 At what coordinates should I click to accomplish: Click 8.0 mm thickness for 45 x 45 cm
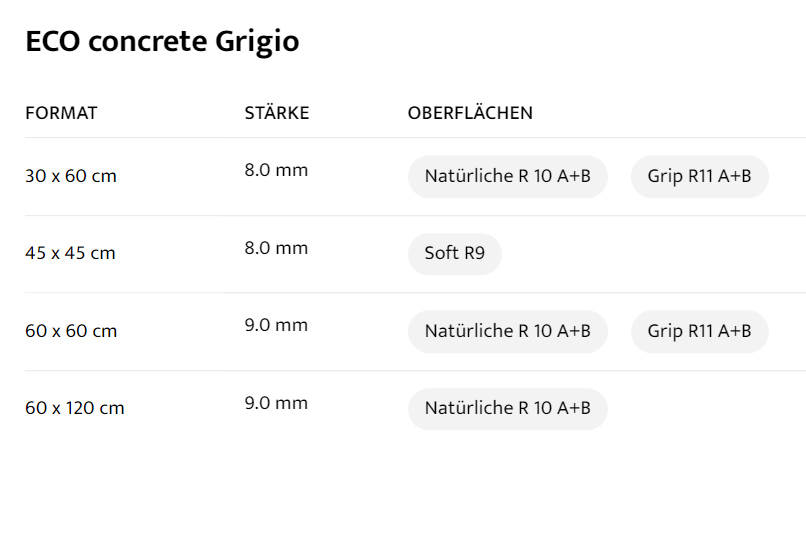pyautogui.click(x=276, y=248)
